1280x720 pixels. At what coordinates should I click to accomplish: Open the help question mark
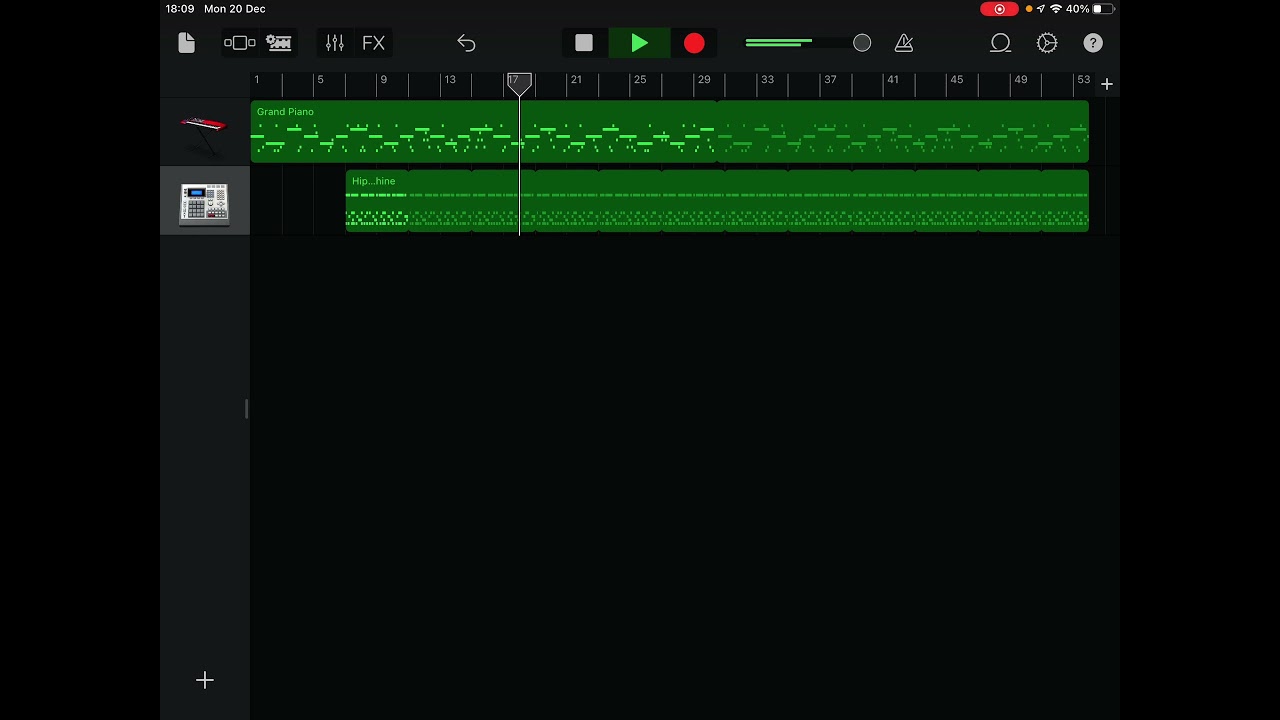tap(1093, 43)
